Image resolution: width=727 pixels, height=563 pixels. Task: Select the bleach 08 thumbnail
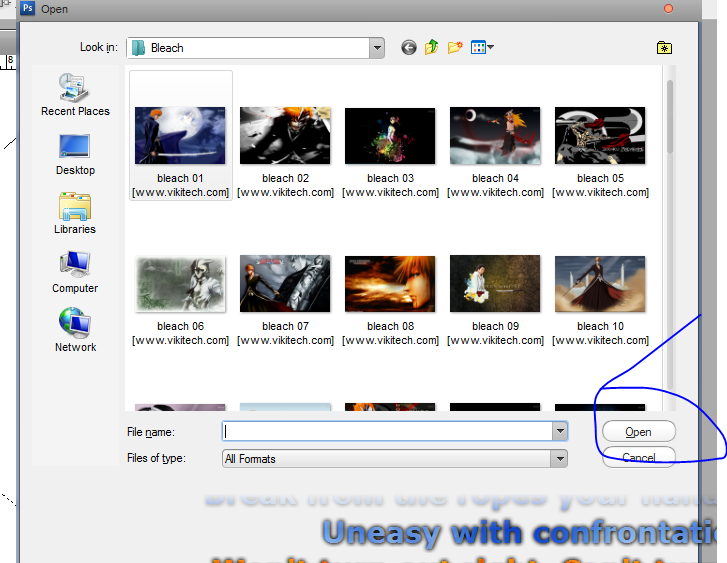[x=390, y=284]
